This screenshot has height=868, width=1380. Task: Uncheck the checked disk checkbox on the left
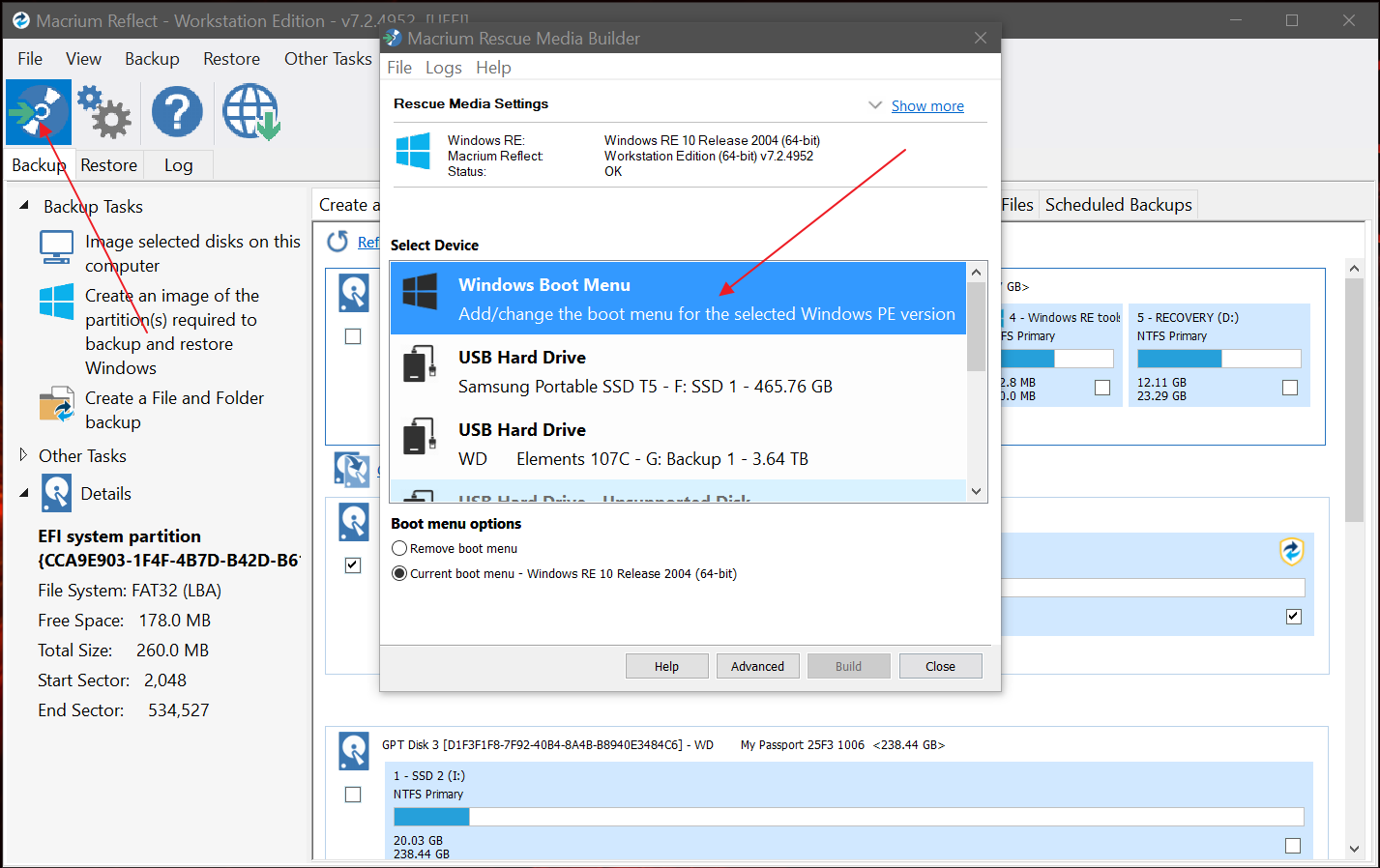tap(353, 565)
